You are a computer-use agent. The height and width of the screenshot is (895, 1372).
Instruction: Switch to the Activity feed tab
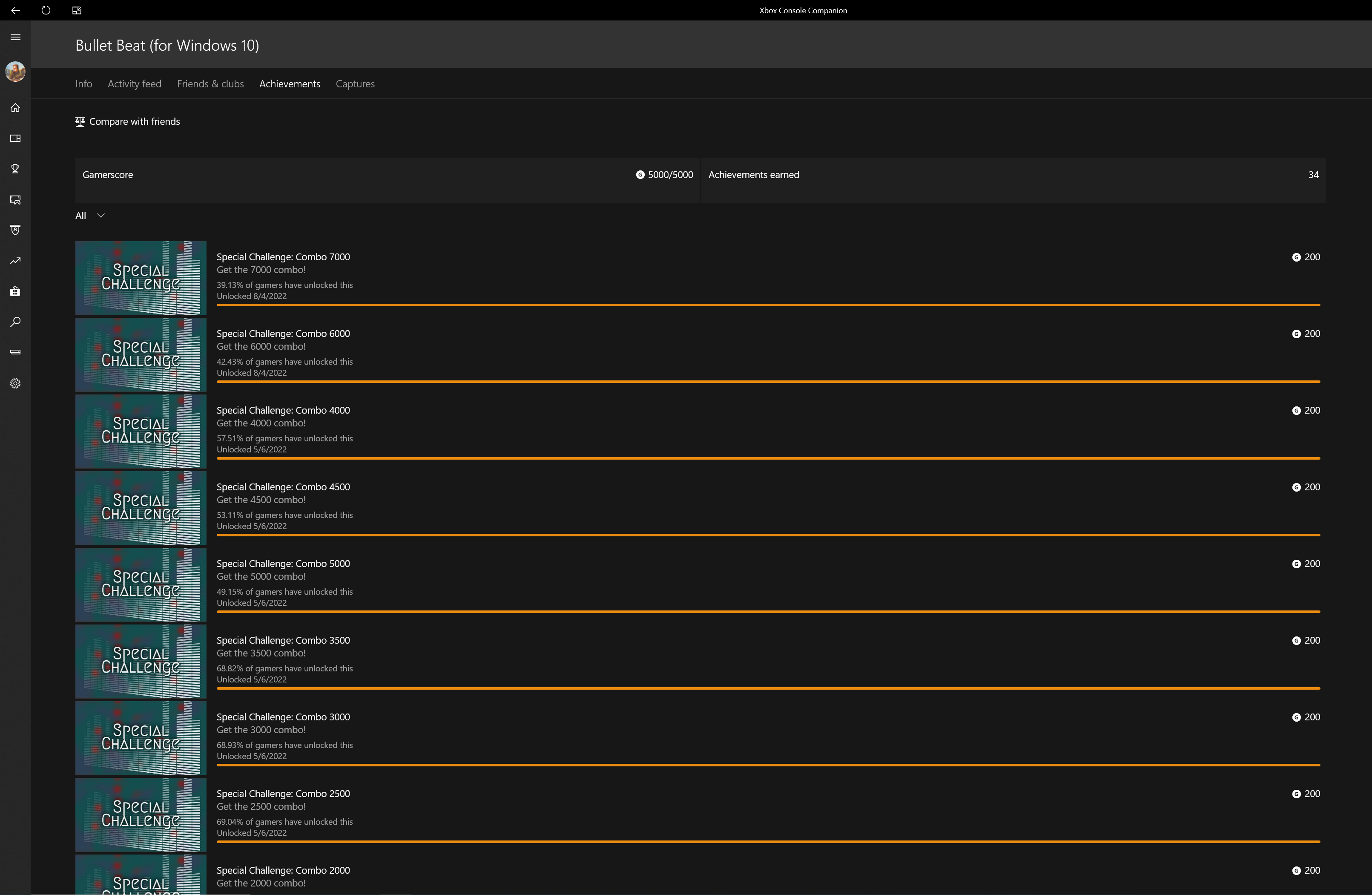(134, 84)
